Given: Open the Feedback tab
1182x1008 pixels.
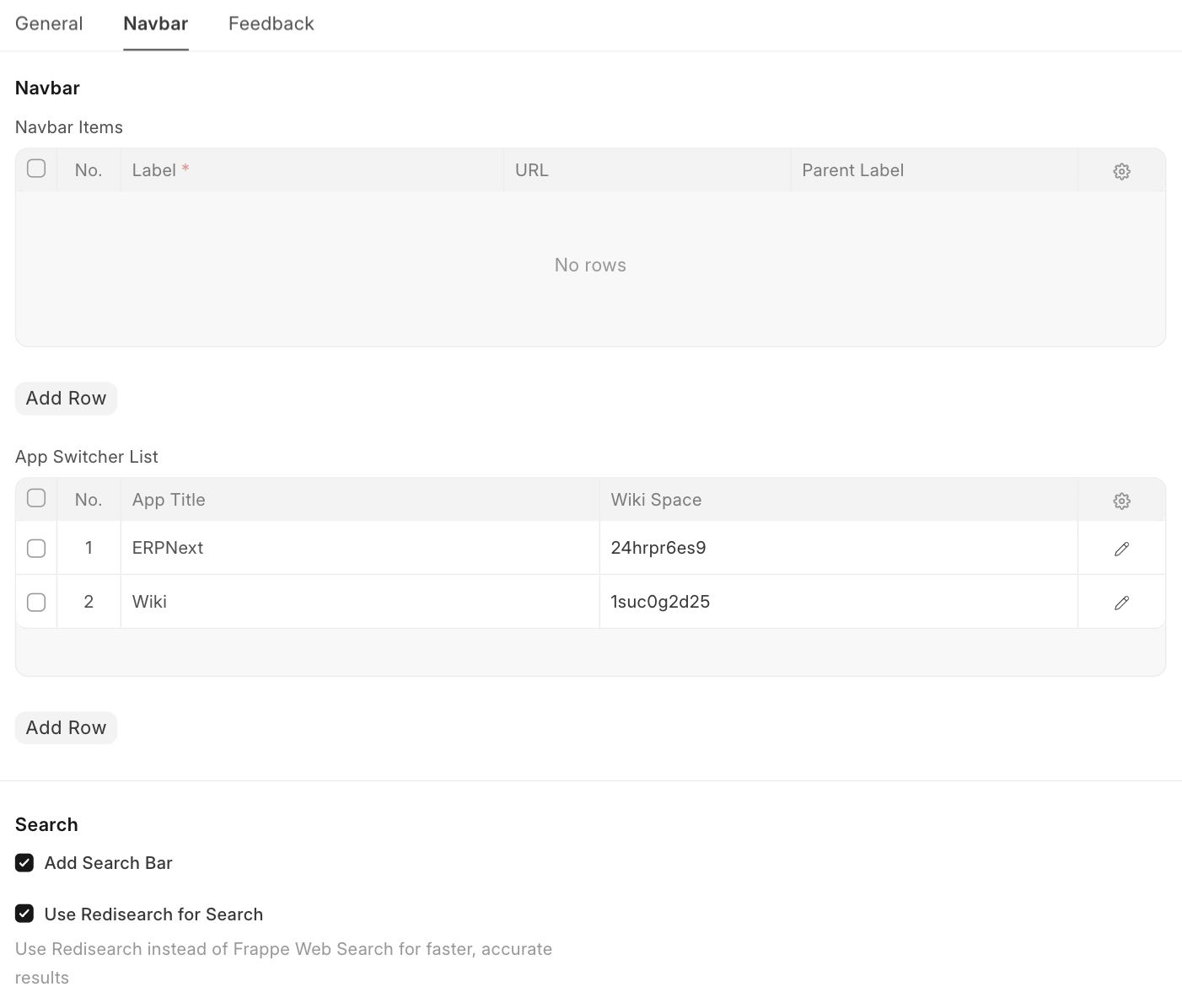Looking at the screenshot, I should 271,24.
